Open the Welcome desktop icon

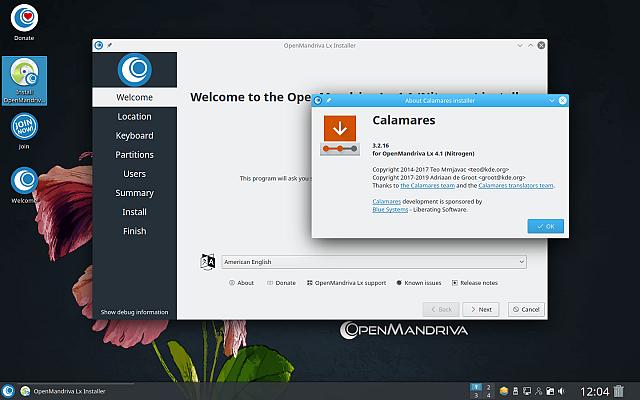(24, 185)
